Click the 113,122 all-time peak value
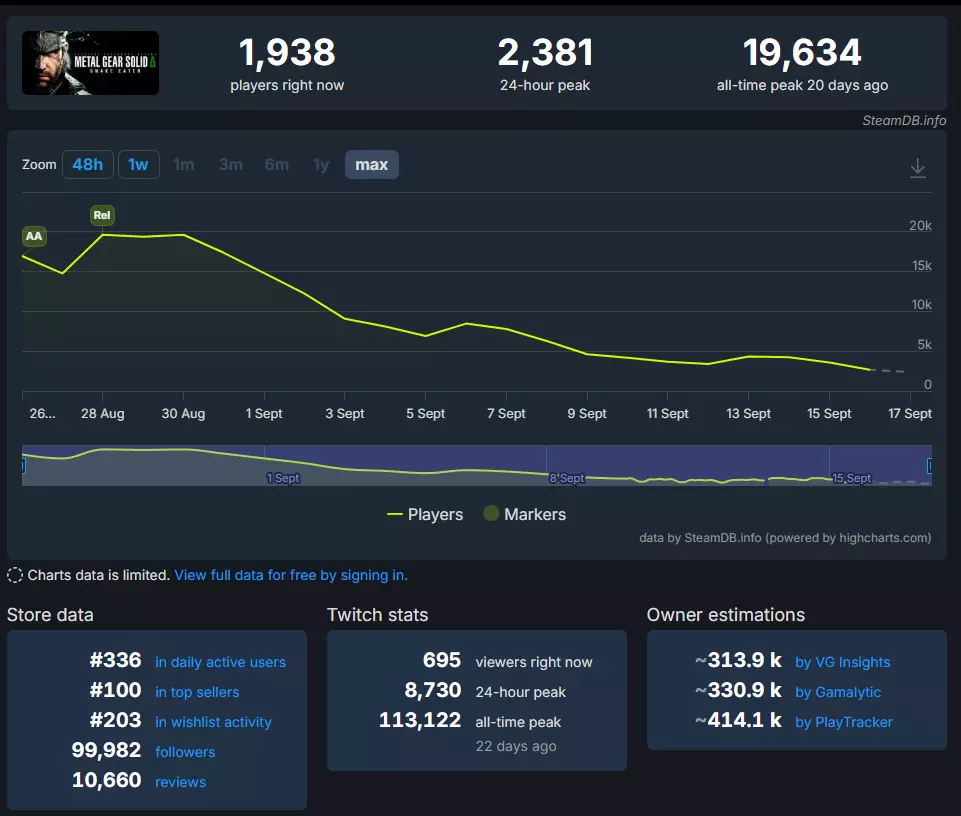The height and width of the screenshot is (816, 961). (x=420, y=720)
